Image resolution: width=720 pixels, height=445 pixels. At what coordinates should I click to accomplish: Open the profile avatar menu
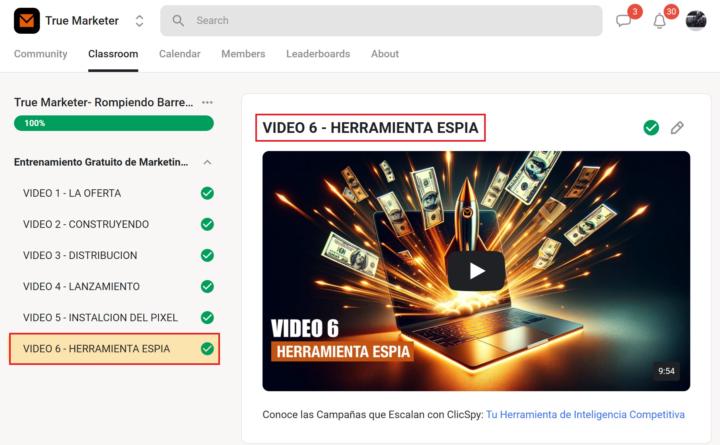696,21
